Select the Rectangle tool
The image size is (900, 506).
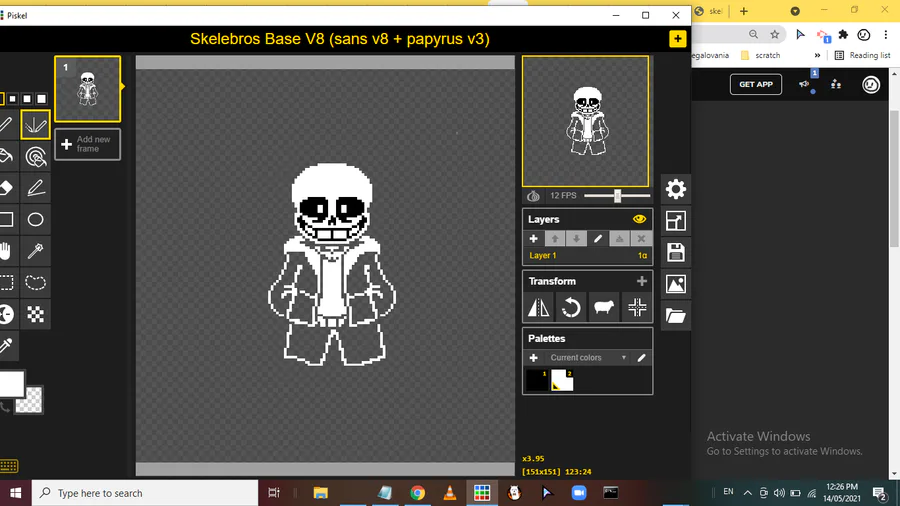[6, 219]
